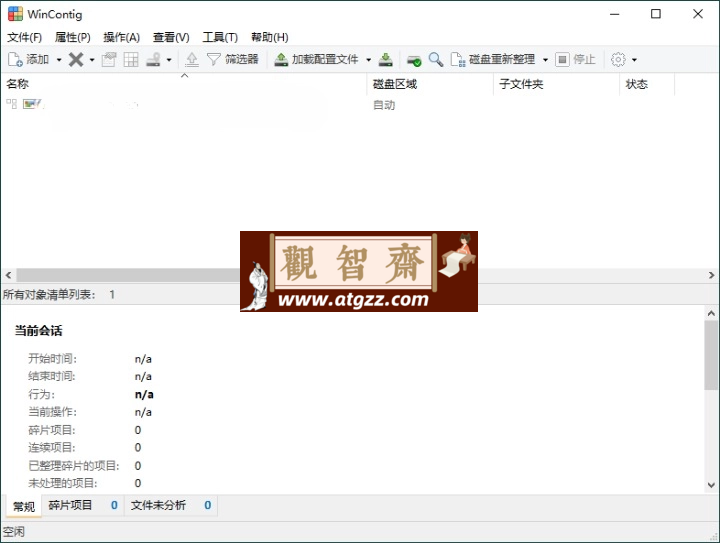Click the save profile download icon
This screenshot has height=543, width=720.
[x=386, y=60]
